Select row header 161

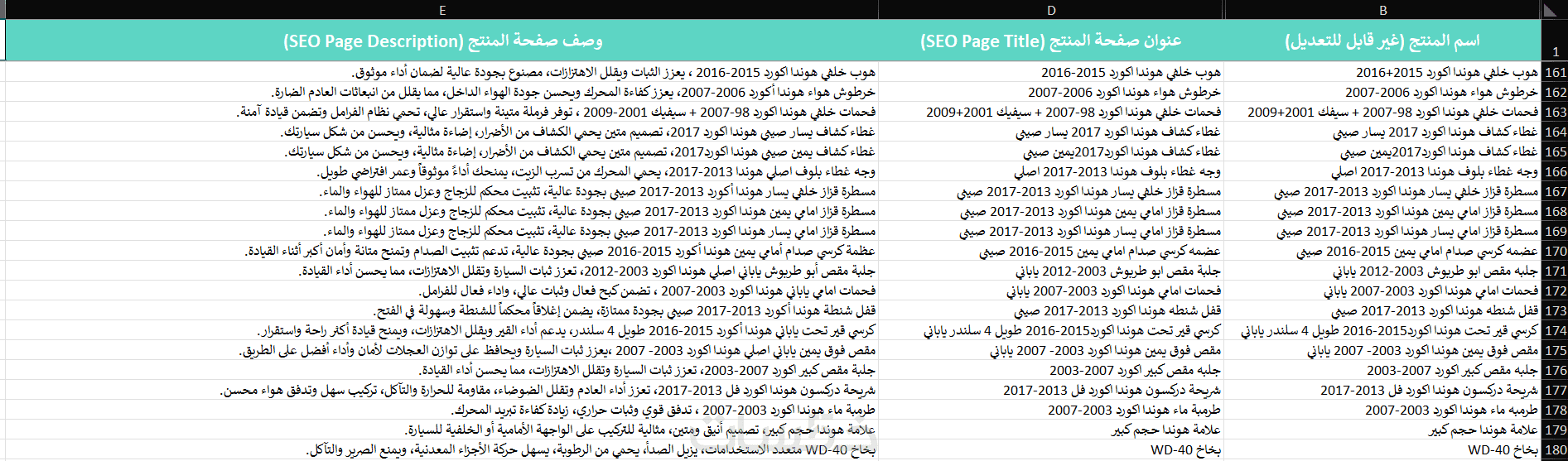tap(1554, 72)
